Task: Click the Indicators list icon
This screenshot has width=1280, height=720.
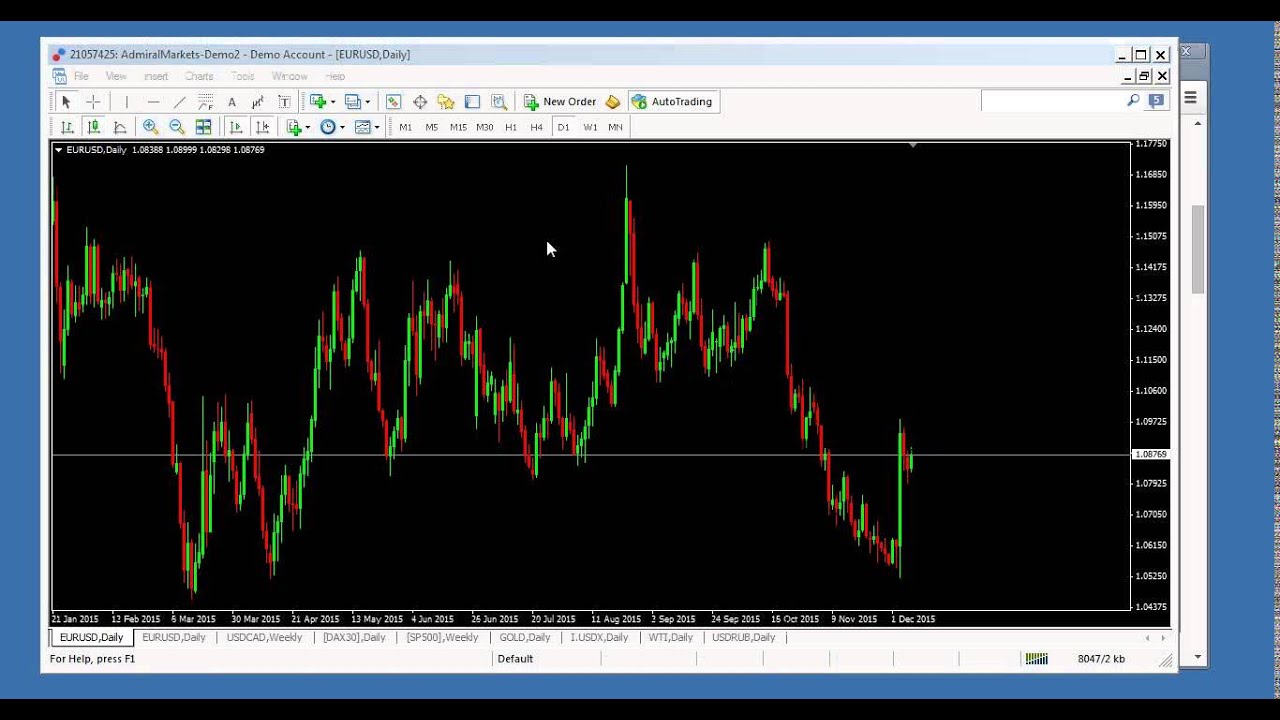Action: pyautogui.click(x=294, y=127)
